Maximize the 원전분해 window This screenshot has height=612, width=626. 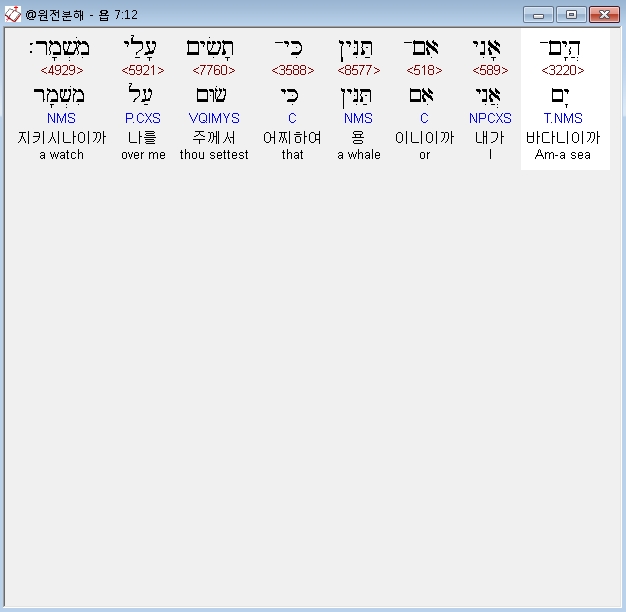tap(571, 15)
